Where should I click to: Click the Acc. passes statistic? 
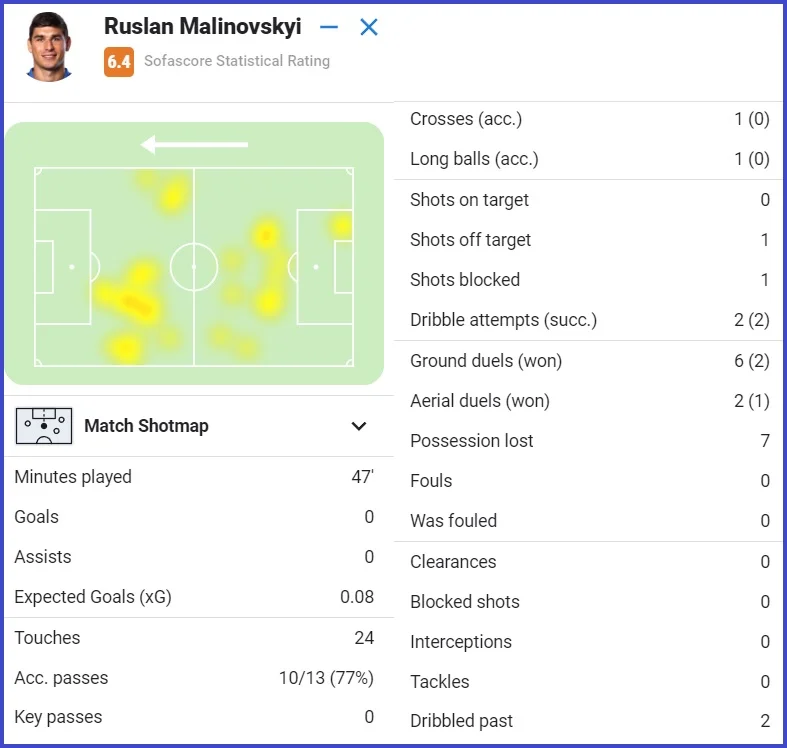(194, 678)
